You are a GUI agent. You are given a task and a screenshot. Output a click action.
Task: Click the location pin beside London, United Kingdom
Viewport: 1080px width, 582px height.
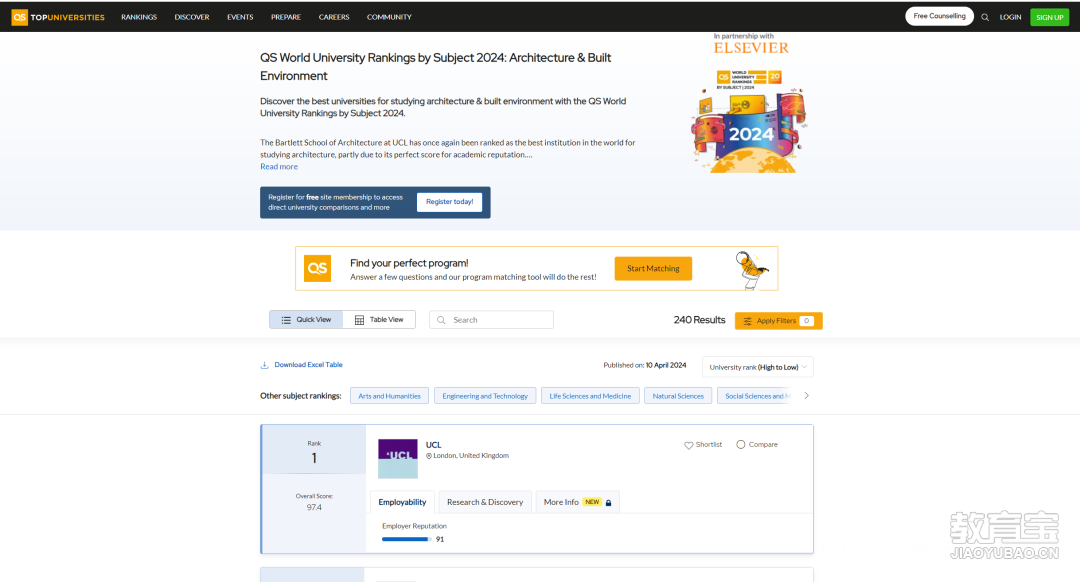428,456
